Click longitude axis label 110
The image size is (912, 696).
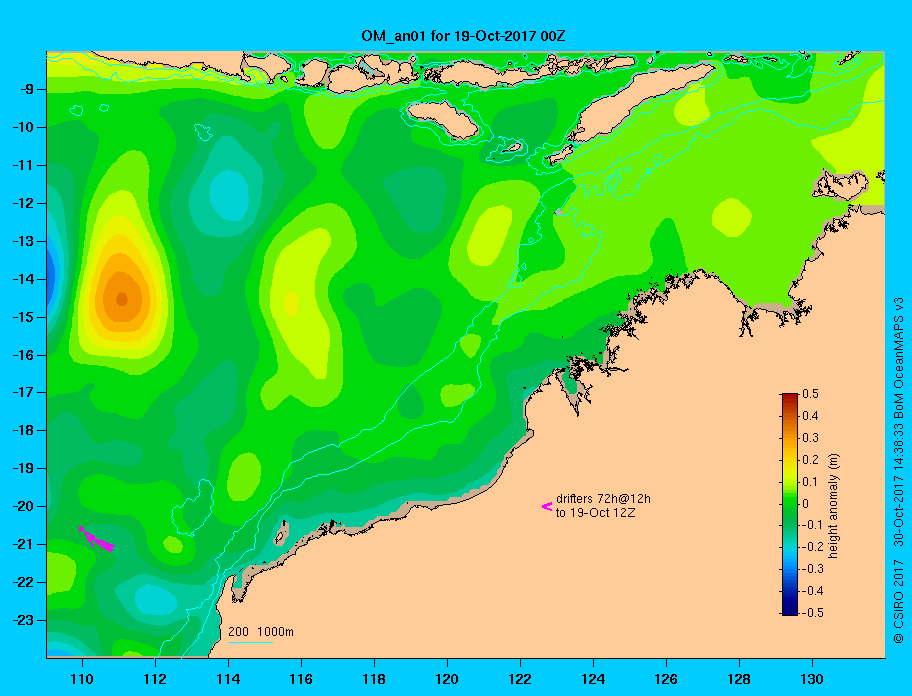(82, 679)
